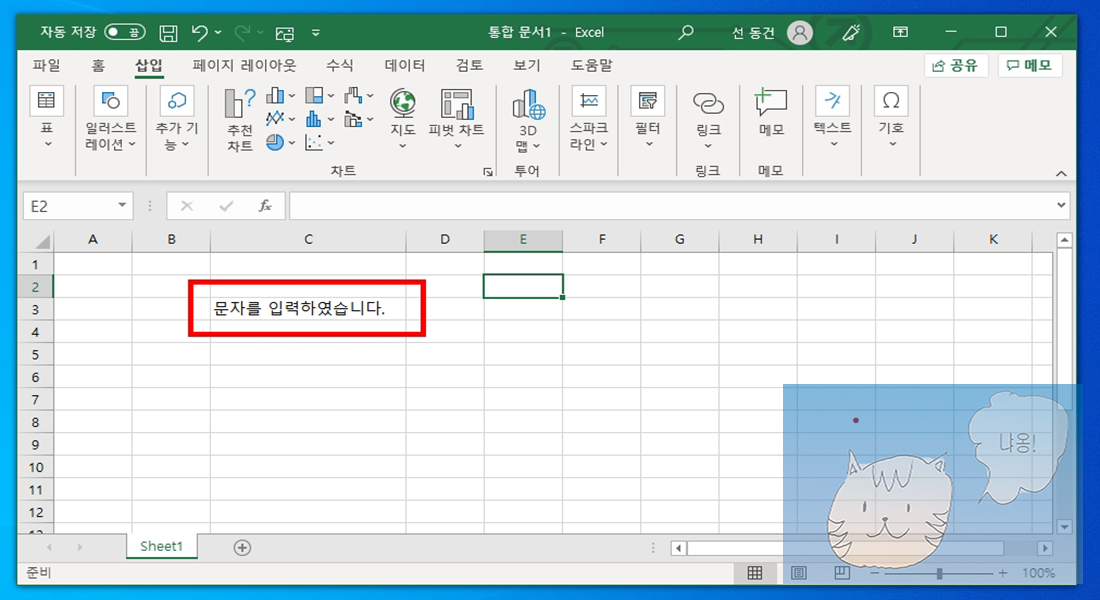Open the 기호 (Symbols) dropdown

click(892, 117)
